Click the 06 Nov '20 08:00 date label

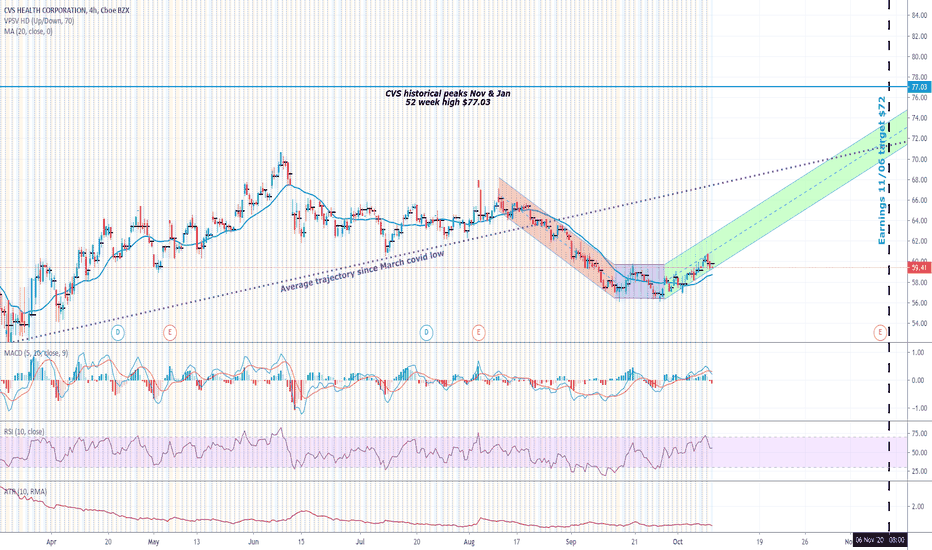pyautogui.click(x=880, y=540)
